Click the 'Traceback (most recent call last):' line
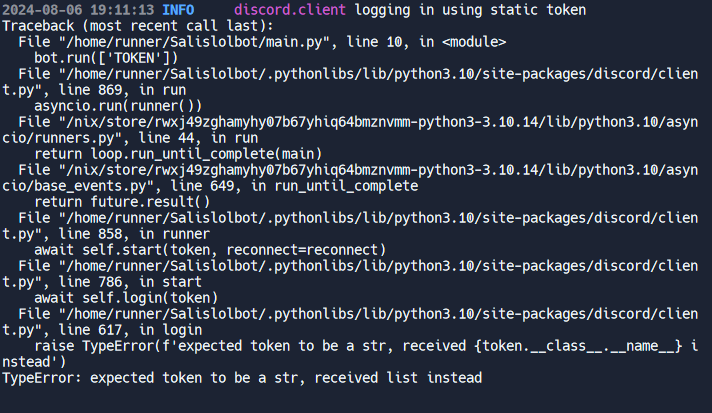The height and width of the screenshot is (413, 712). (x=138, y=26)
